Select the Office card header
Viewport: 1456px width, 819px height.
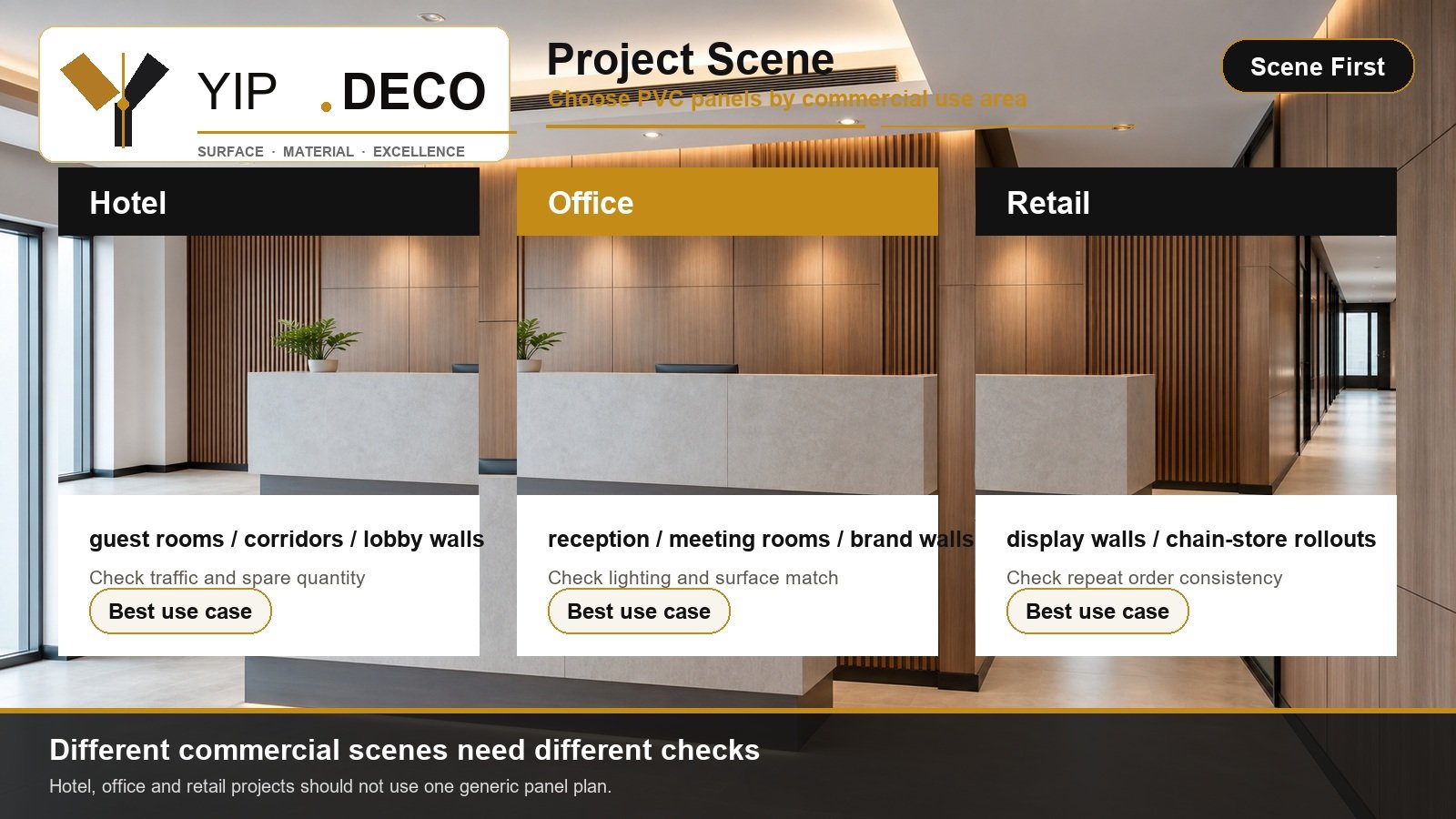(x=727, y=202)
